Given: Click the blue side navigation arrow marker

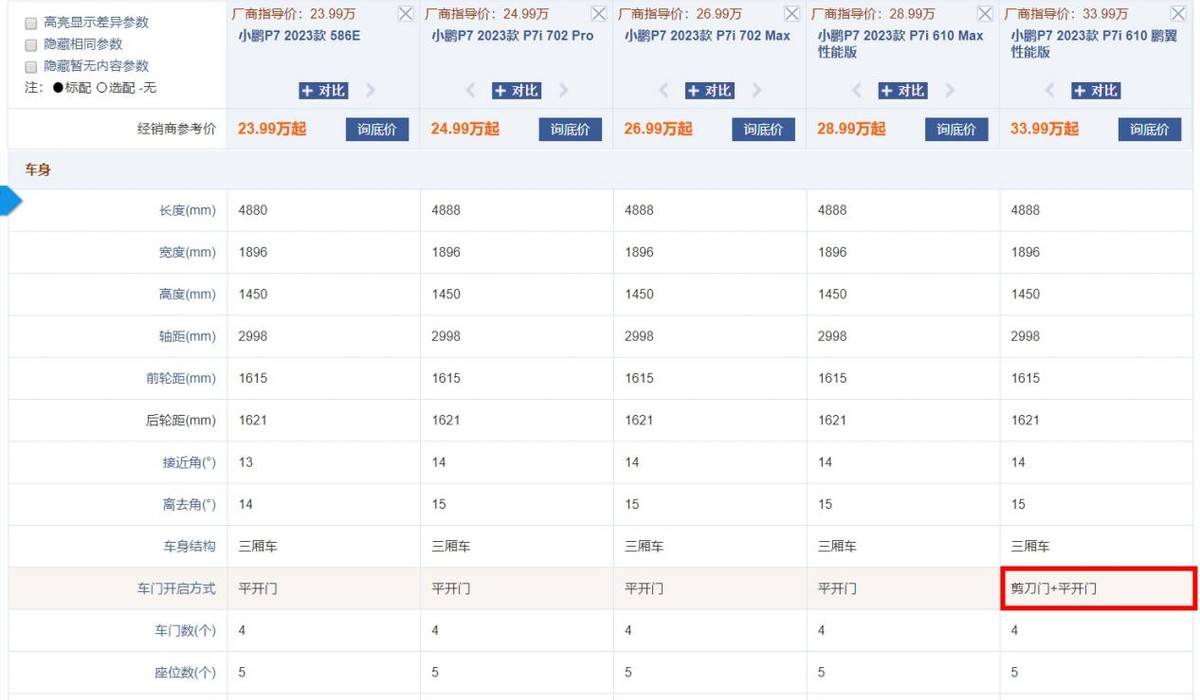Looking at the screenshot, I should pos(9,203).
